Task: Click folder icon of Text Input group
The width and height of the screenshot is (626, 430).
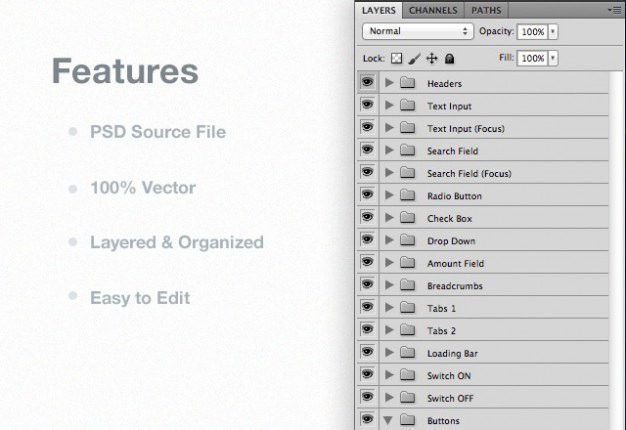Action: [x=408, y=105]
